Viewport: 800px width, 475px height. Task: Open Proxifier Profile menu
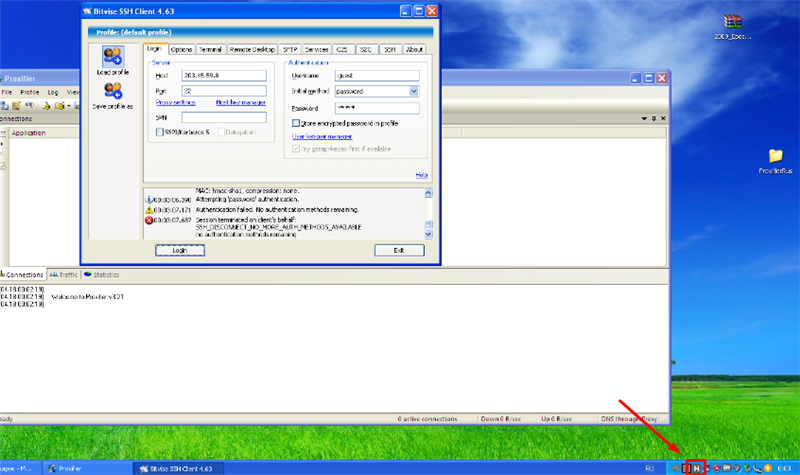pyautogui.click(x=30, y=92)
